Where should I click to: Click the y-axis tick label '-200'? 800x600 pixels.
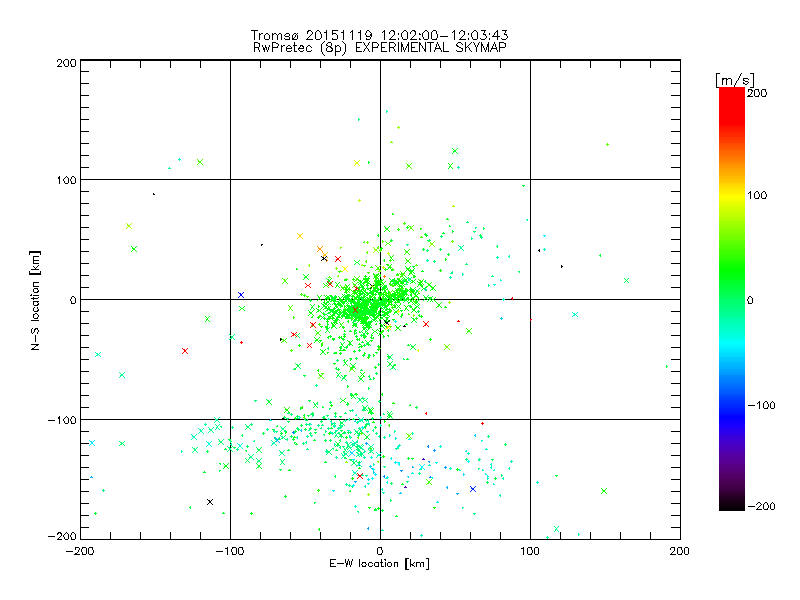click(x=62, y=536)
